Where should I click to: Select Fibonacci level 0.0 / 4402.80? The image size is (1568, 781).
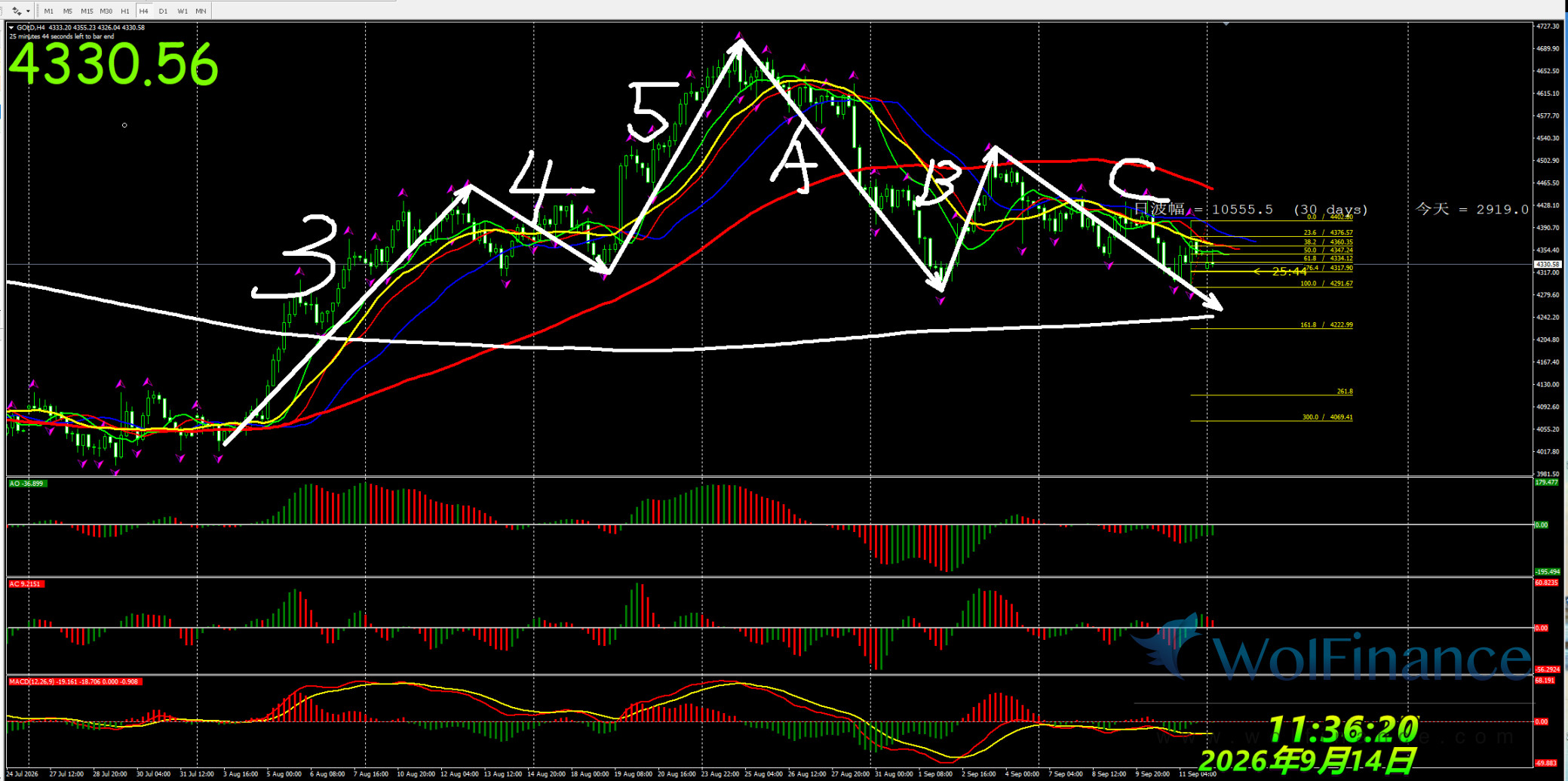pyautogui.click(x=1330, y=217)
